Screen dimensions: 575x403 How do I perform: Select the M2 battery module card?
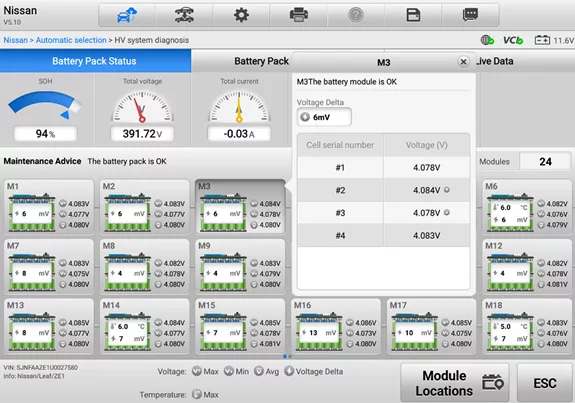tap(144, 206)
